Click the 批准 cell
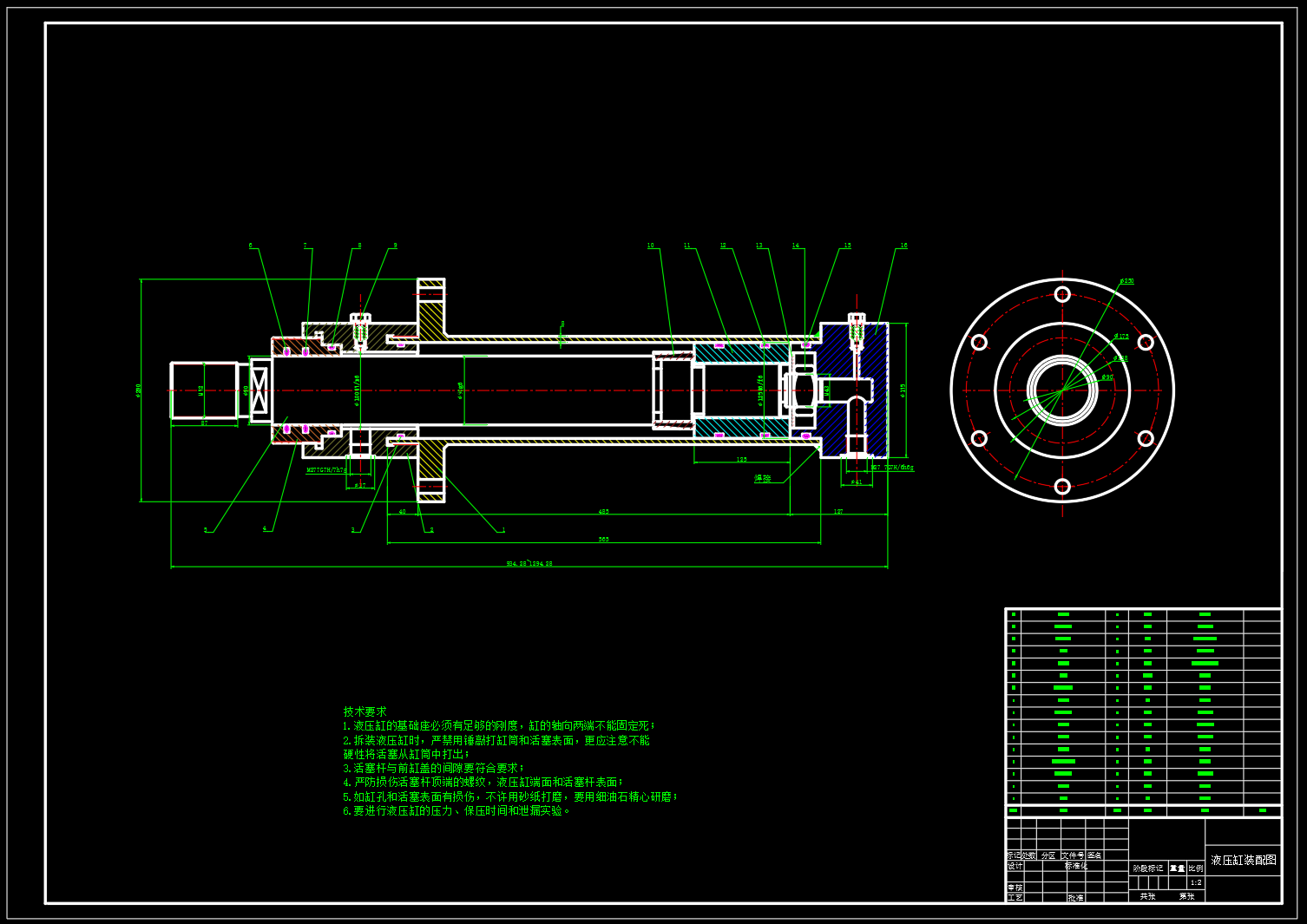This screenshot has width=1307, height=924. 1078,897
